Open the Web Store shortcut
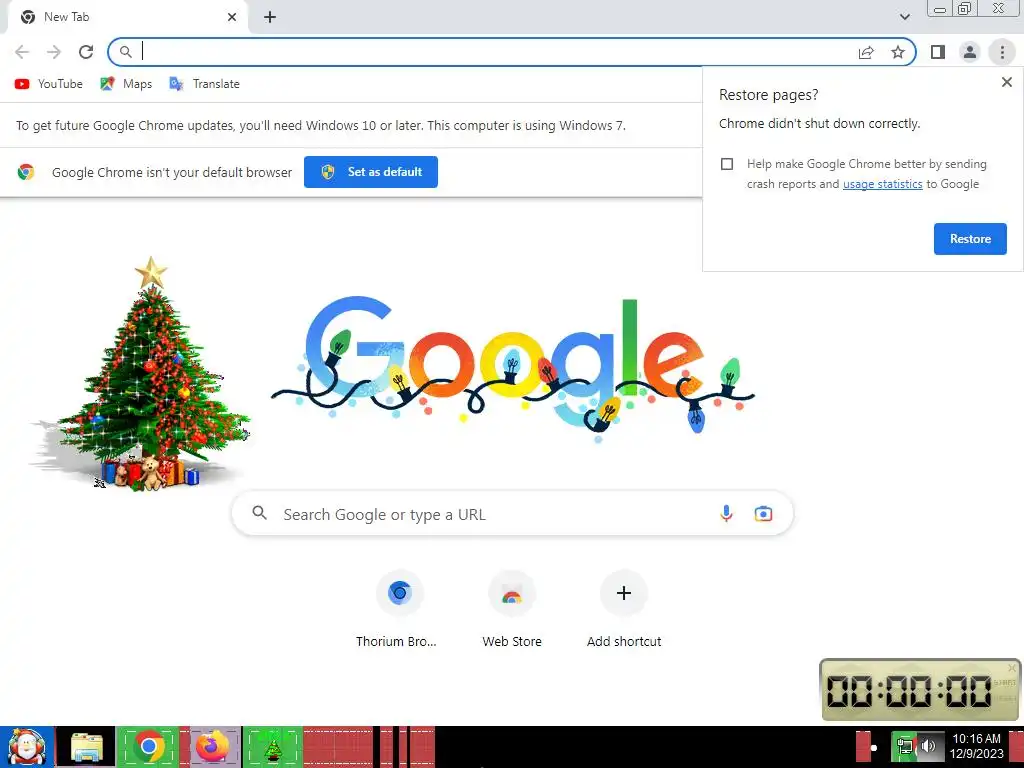The height and width of the screenshot is (768, 1024). coord(512,609)
